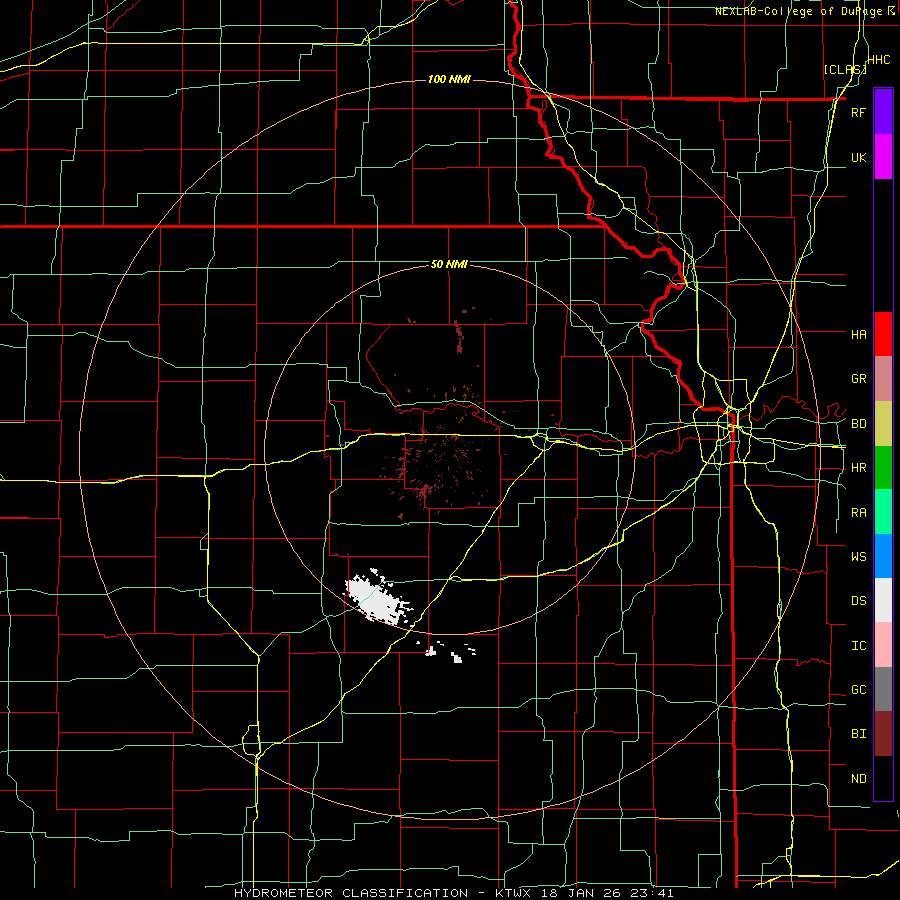Click the KTWX station identifier in footer
The height and width of the screenshot is (900, 900).
(514, 893)
